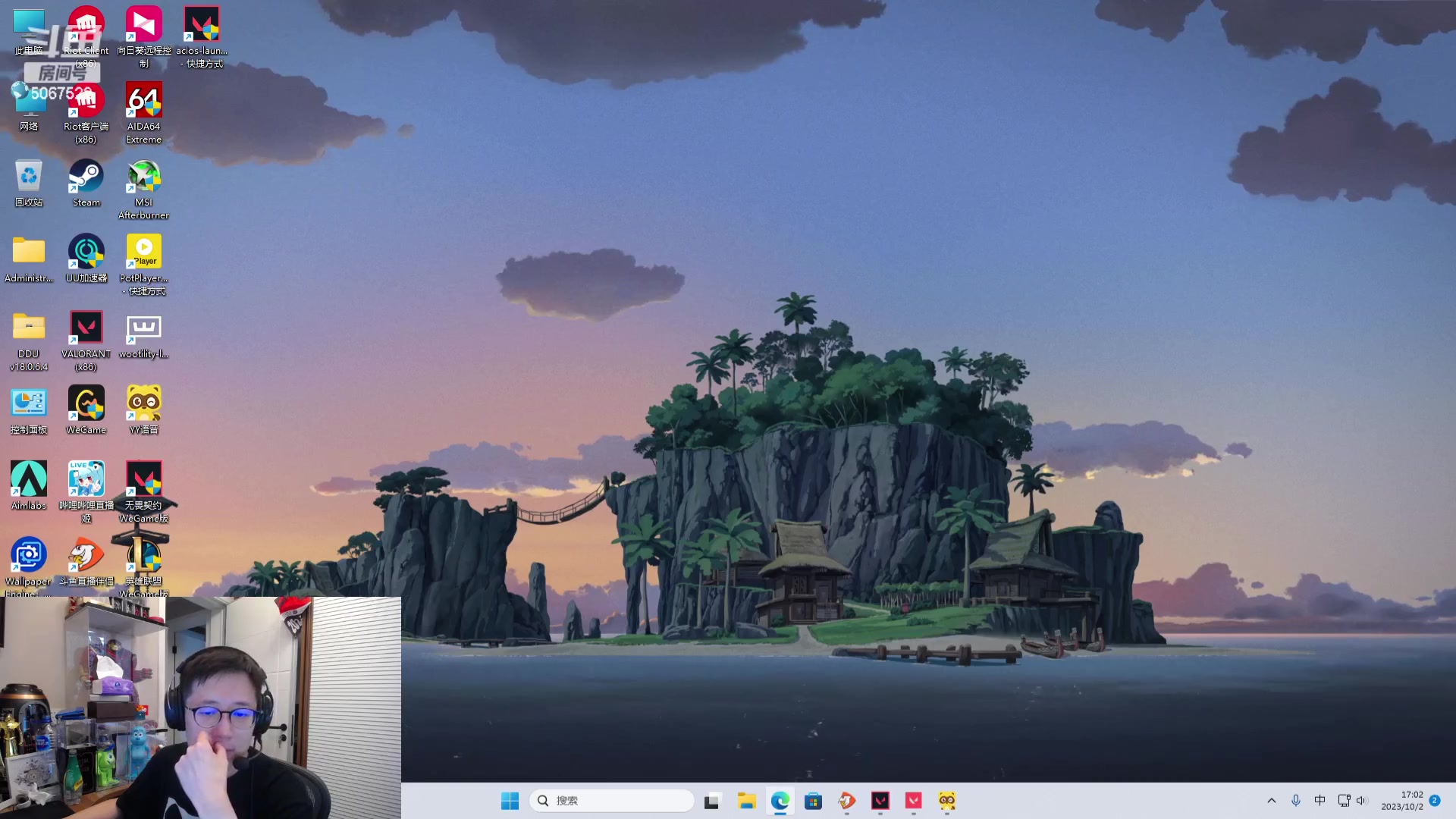The width and height of the screenshot is (1456, 819).
Task: Open Task View on the taskbar
Action: 711,801
